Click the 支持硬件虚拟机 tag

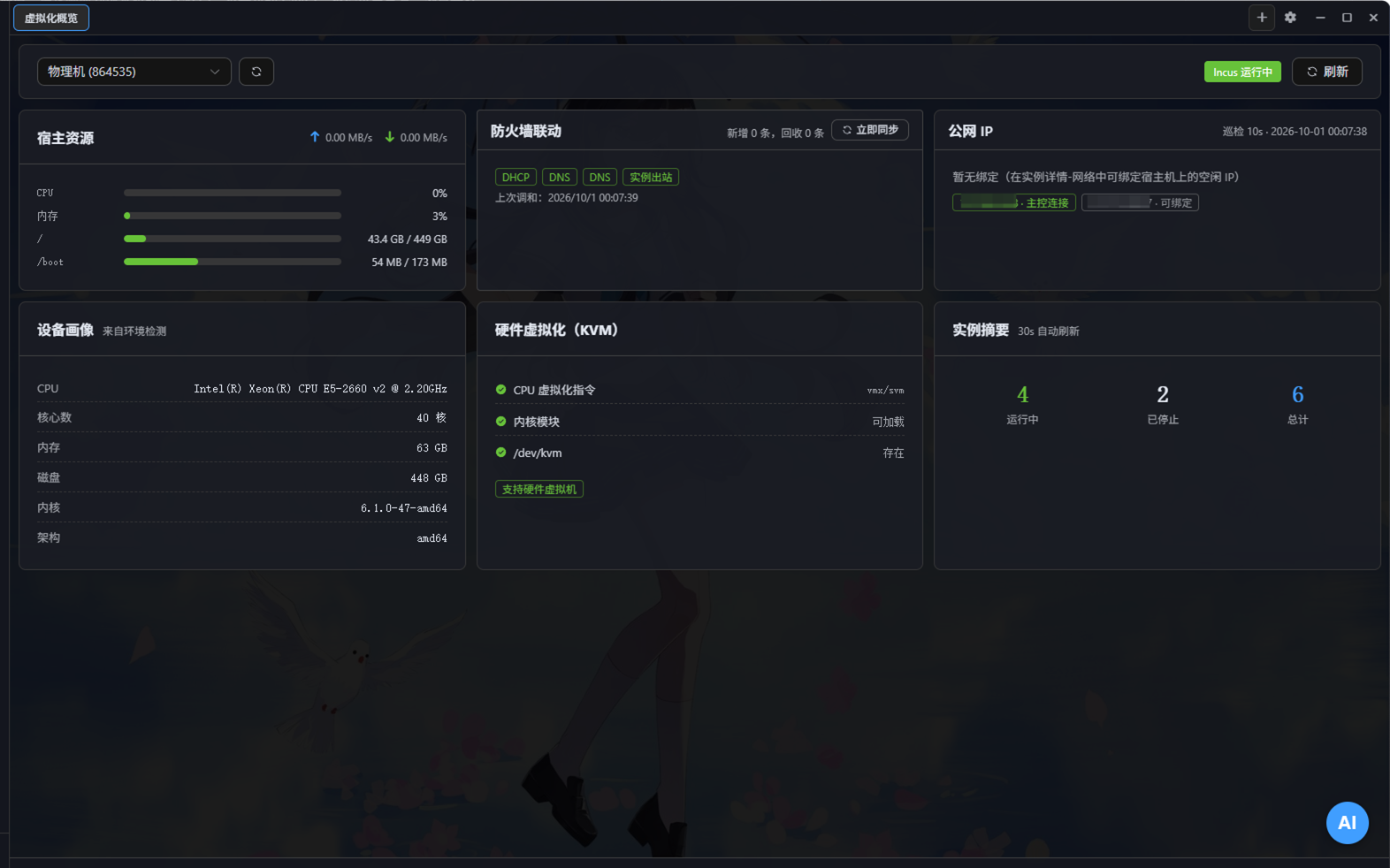539,489
